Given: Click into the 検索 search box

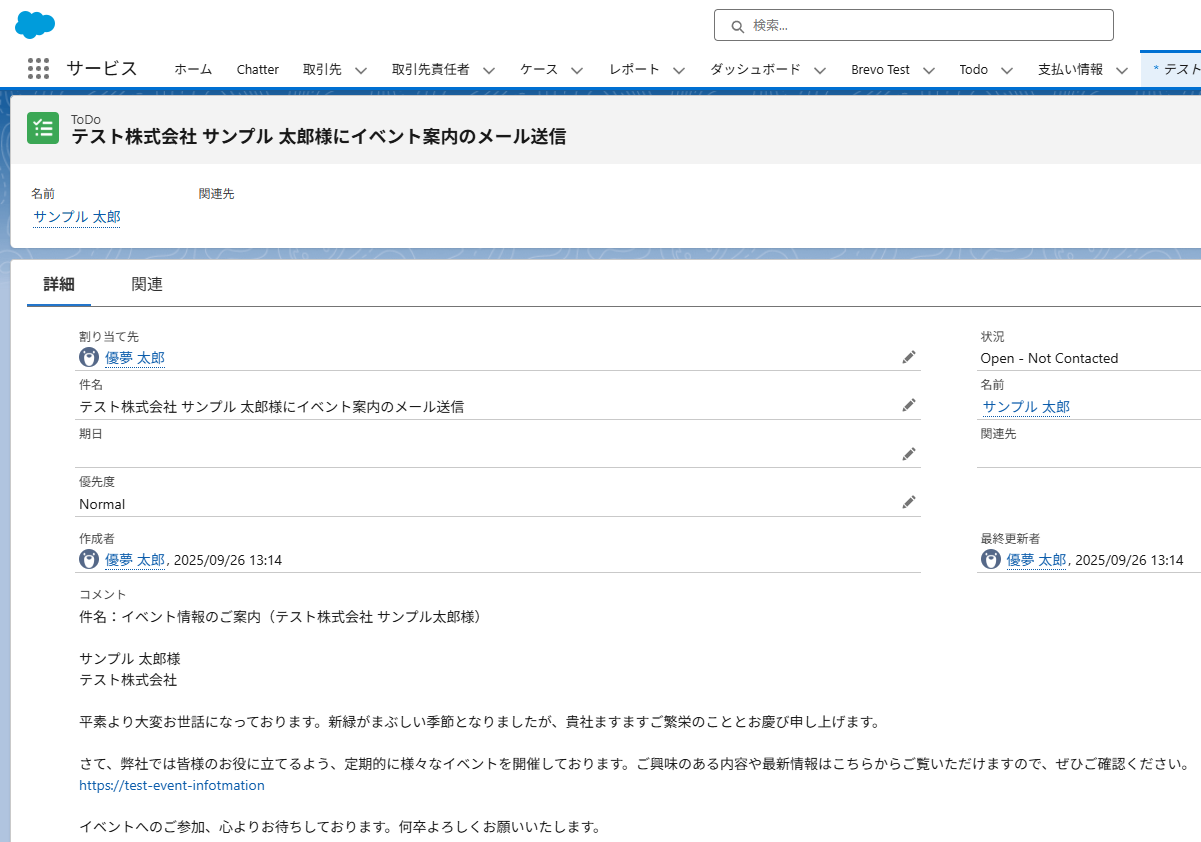Looking at the screenshot, I should (913, 25).
